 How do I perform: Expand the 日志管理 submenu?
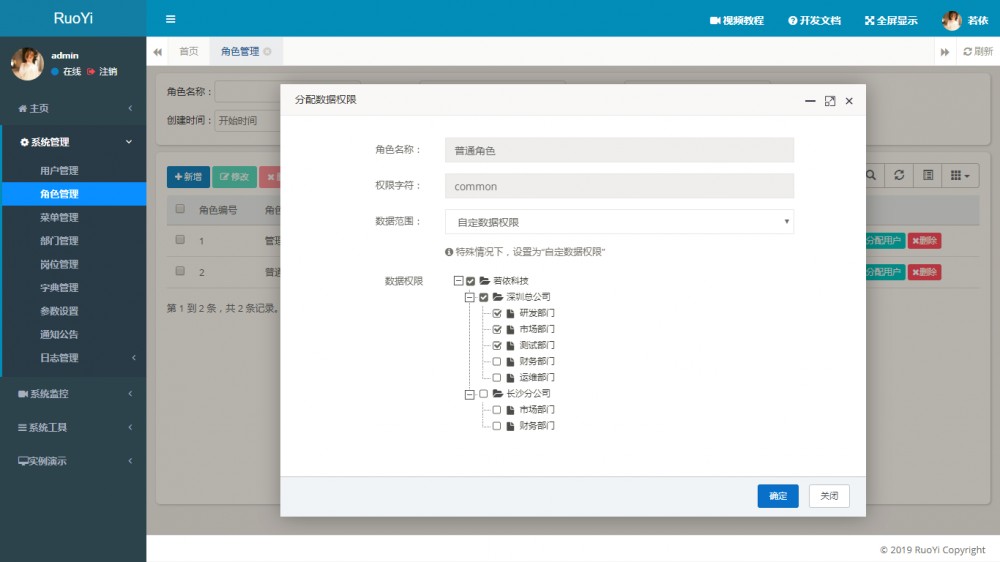pyautogui.click(x=75, y=358)
